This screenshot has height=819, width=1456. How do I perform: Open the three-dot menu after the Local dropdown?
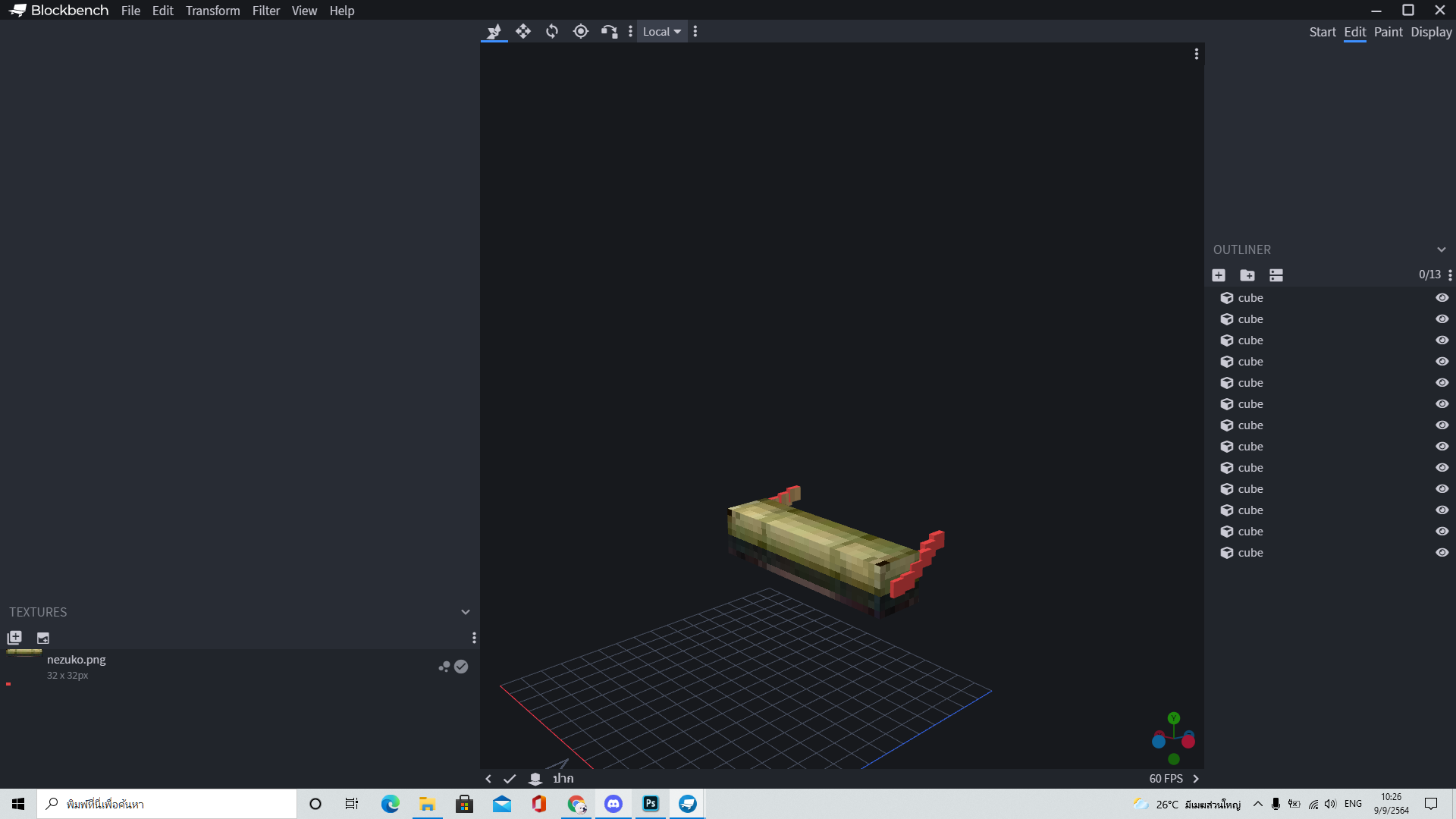pos(695,31)
